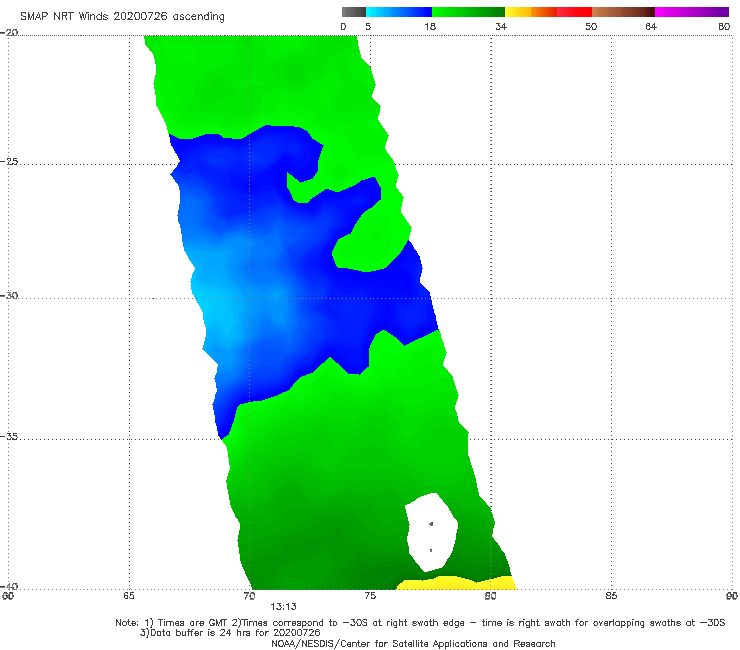Click the color bar label '50'
The height and width of the screenshot is (650, 740).
pos(591,26)
